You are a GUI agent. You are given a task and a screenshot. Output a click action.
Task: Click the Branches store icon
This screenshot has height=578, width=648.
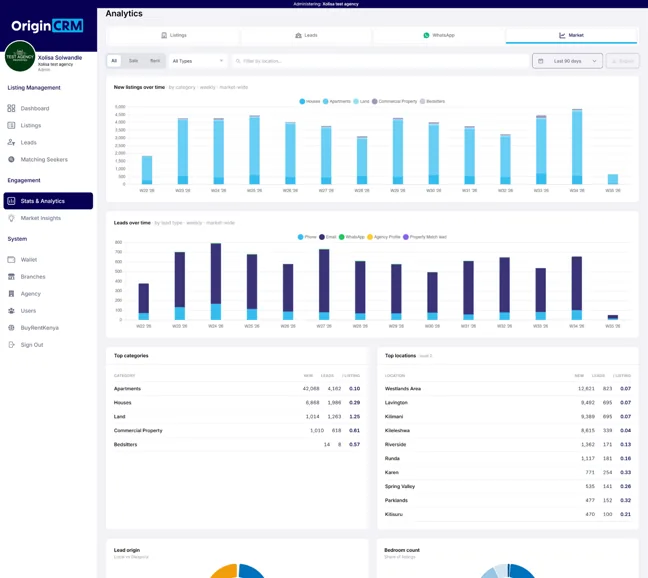(11, 276)
